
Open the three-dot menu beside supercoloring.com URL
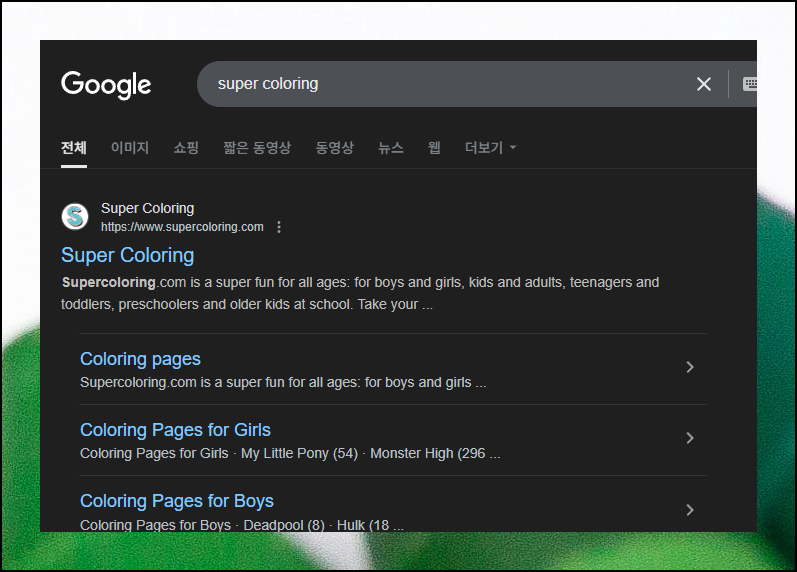pyautogui.click(x=279, y=227)
